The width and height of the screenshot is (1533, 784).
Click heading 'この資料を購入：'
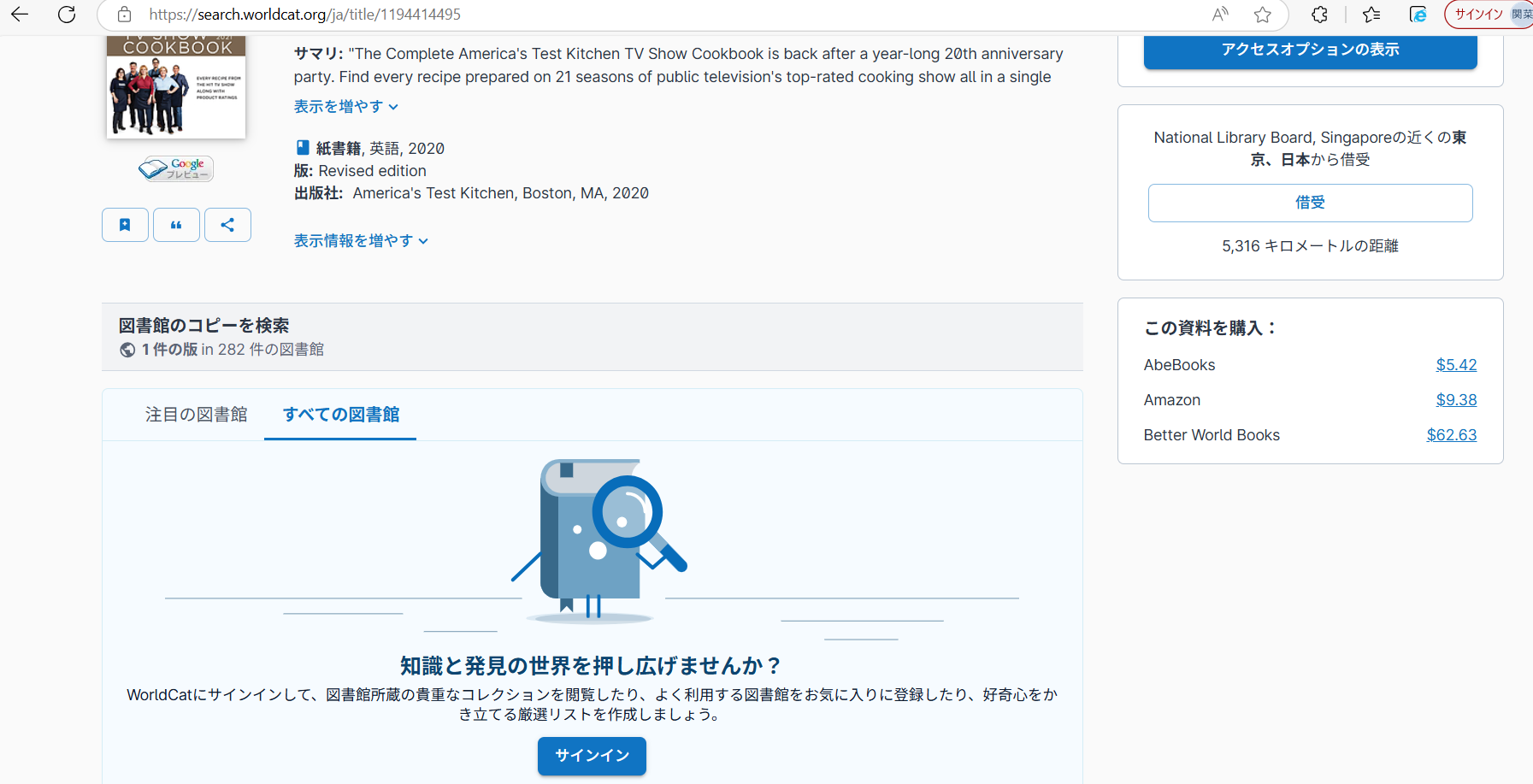click(x=1211, y=328)
